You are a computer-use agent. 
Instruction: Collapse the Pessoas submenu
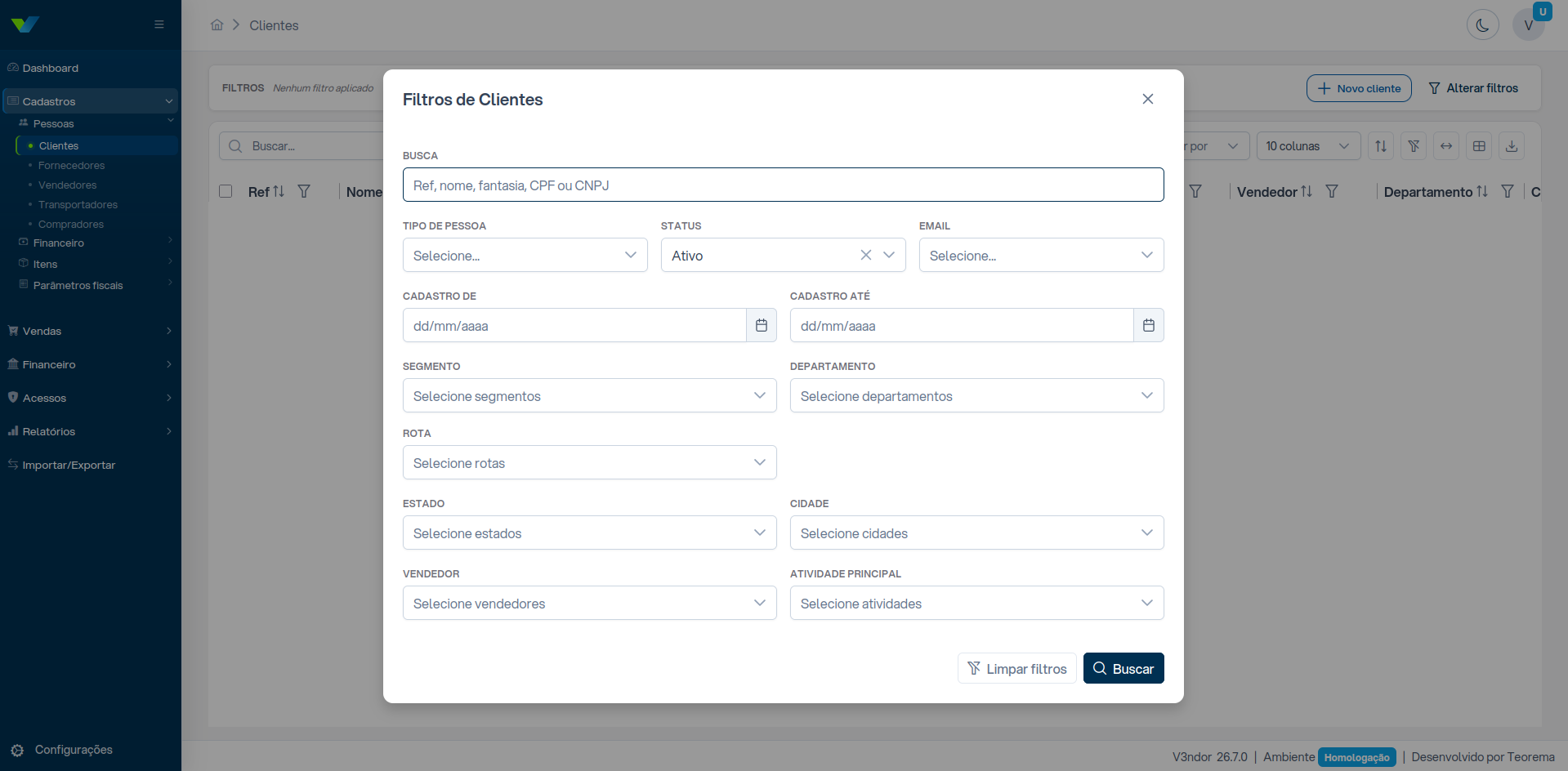(x=96, y=123)
